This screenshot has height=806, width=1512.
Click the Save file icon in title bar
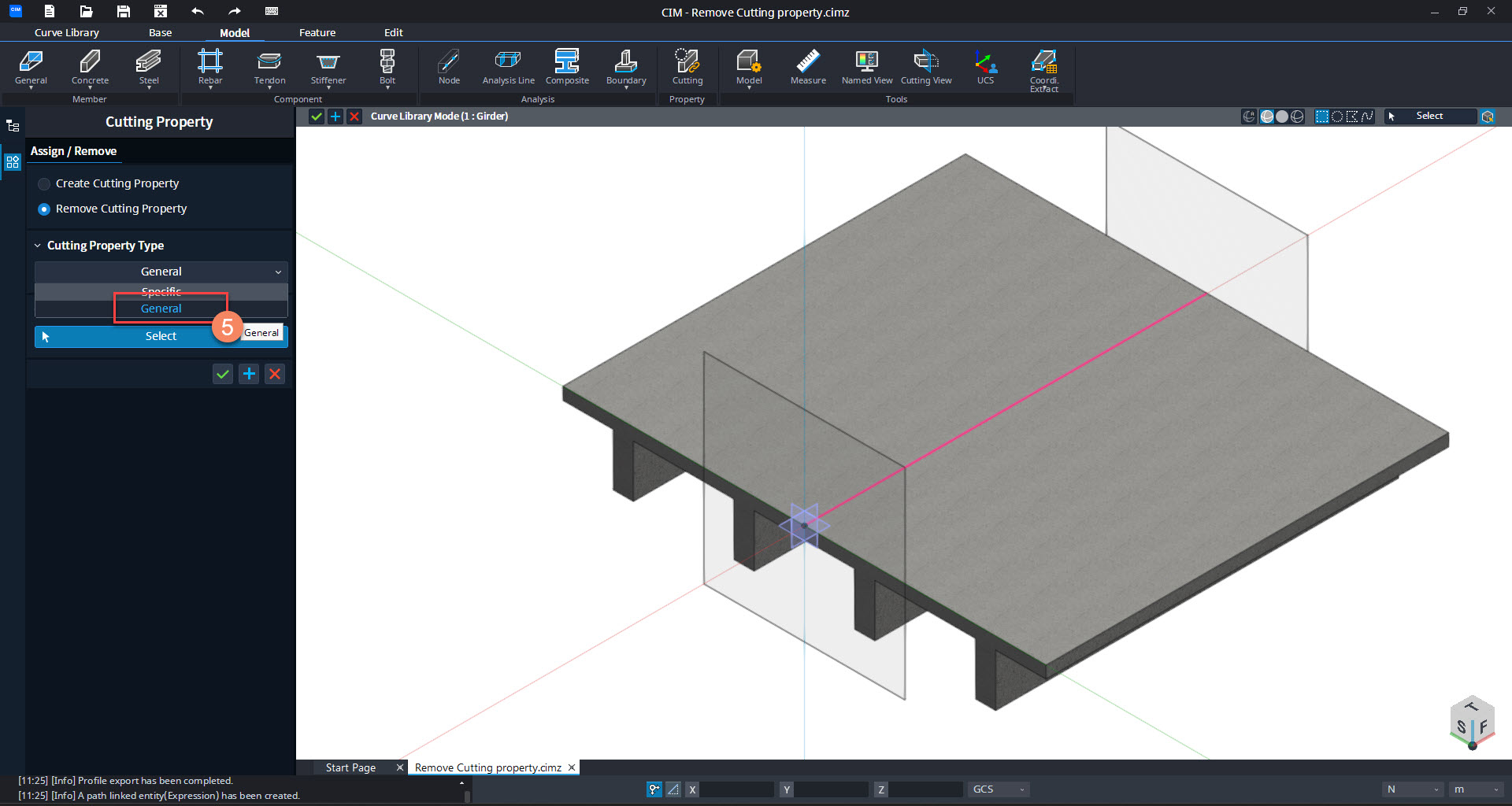point(124,11)
